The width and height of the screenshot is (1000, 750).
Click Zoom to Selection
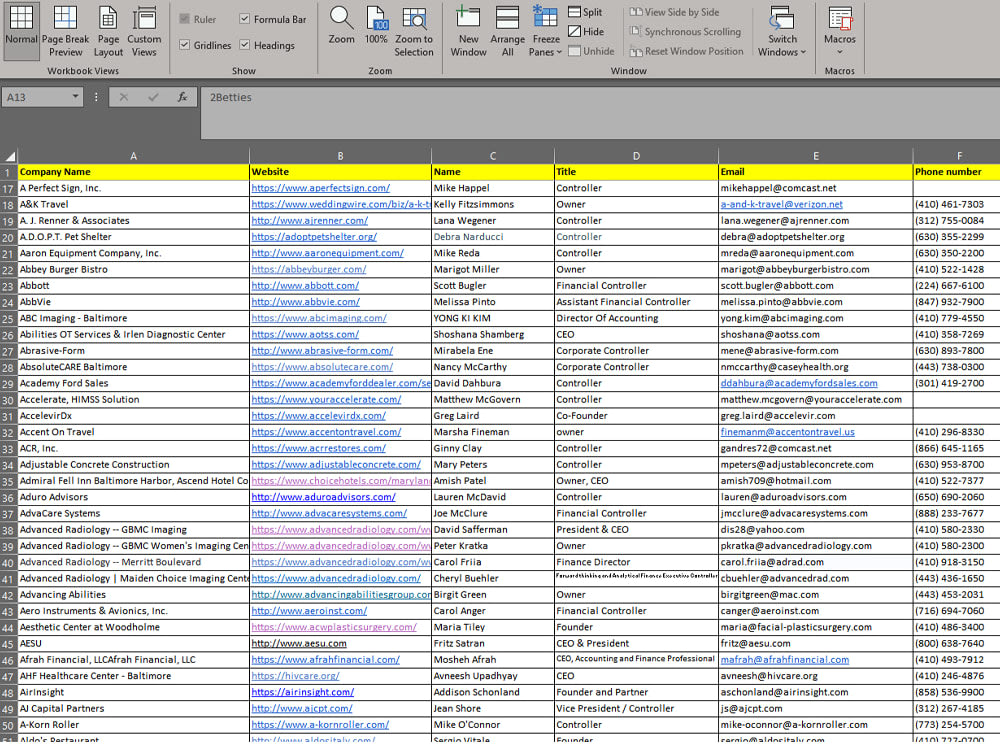[414, 31]
